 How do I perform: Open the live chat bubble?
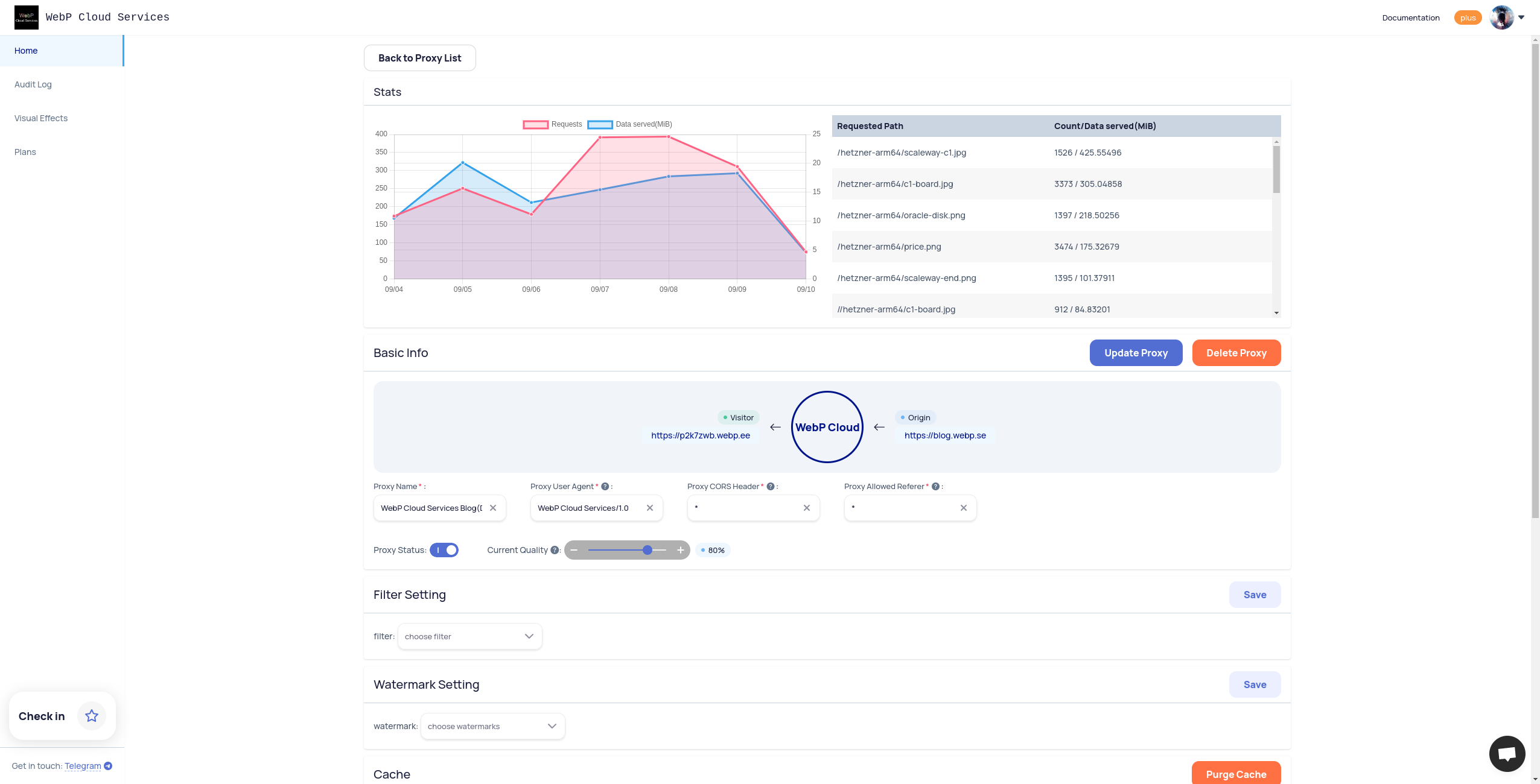[1507, 754]
